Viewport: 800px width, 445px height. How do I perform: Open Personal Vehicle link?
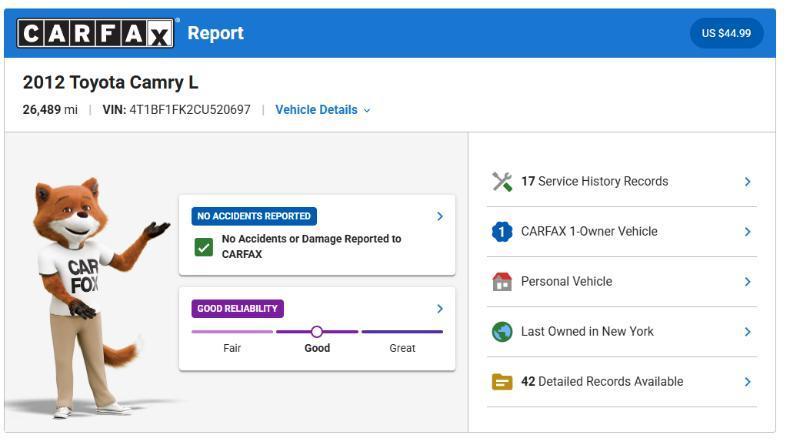[x=566, y=281]
